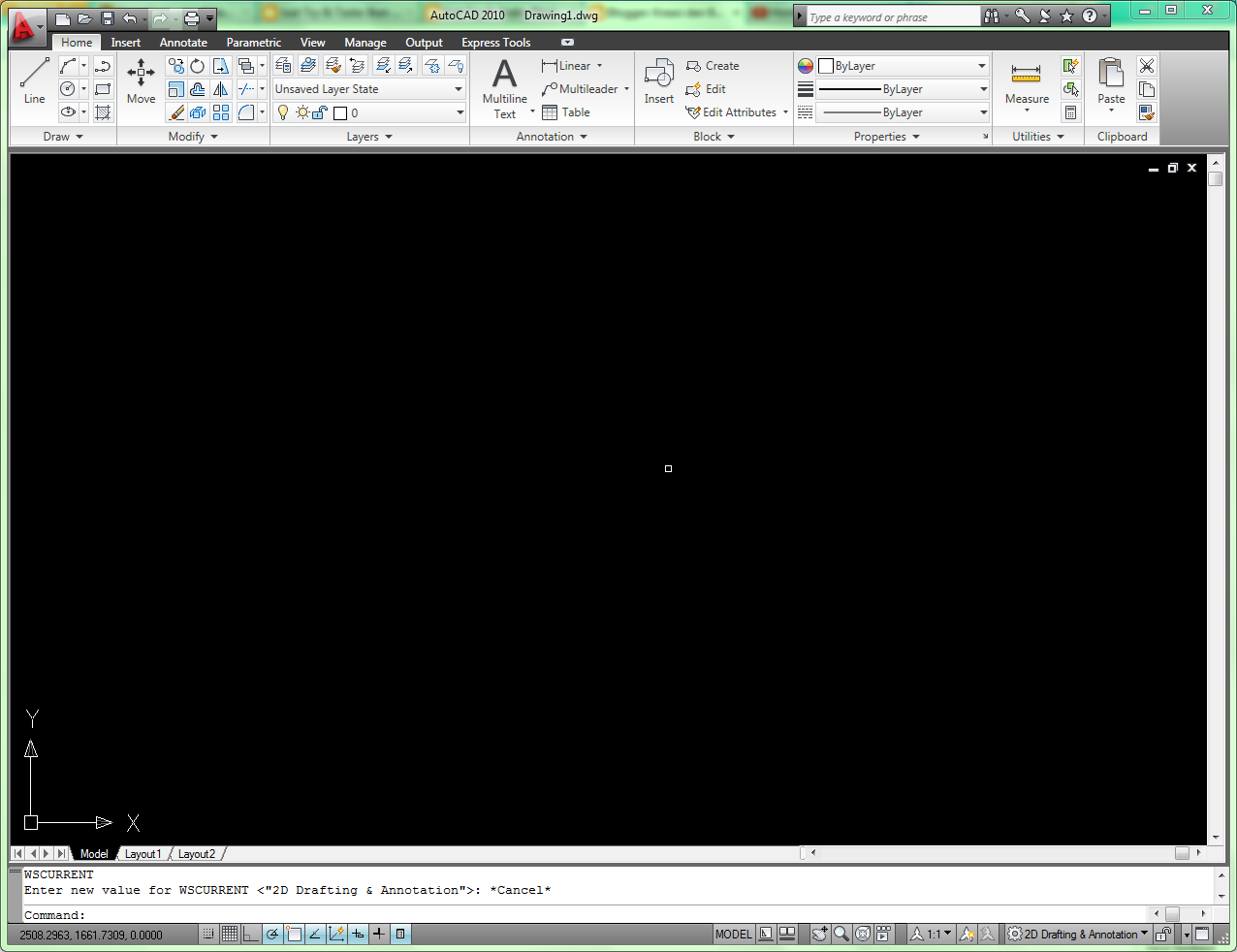Toggle Grid Display in status bar
Image resolution: width=1237 pixels, height=952 pixels.
coord(230,934)
